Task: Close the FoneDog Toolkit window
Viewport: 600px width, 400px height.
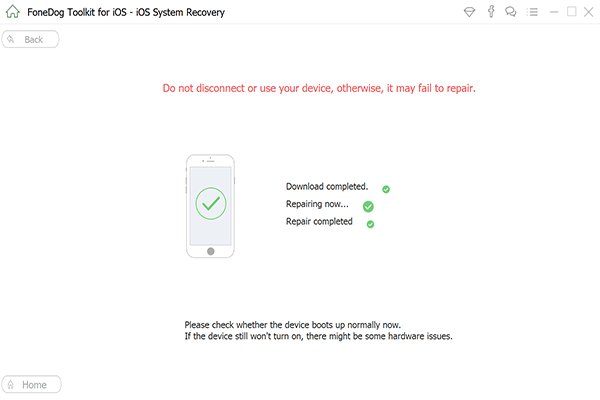Action: pos(588,12)
